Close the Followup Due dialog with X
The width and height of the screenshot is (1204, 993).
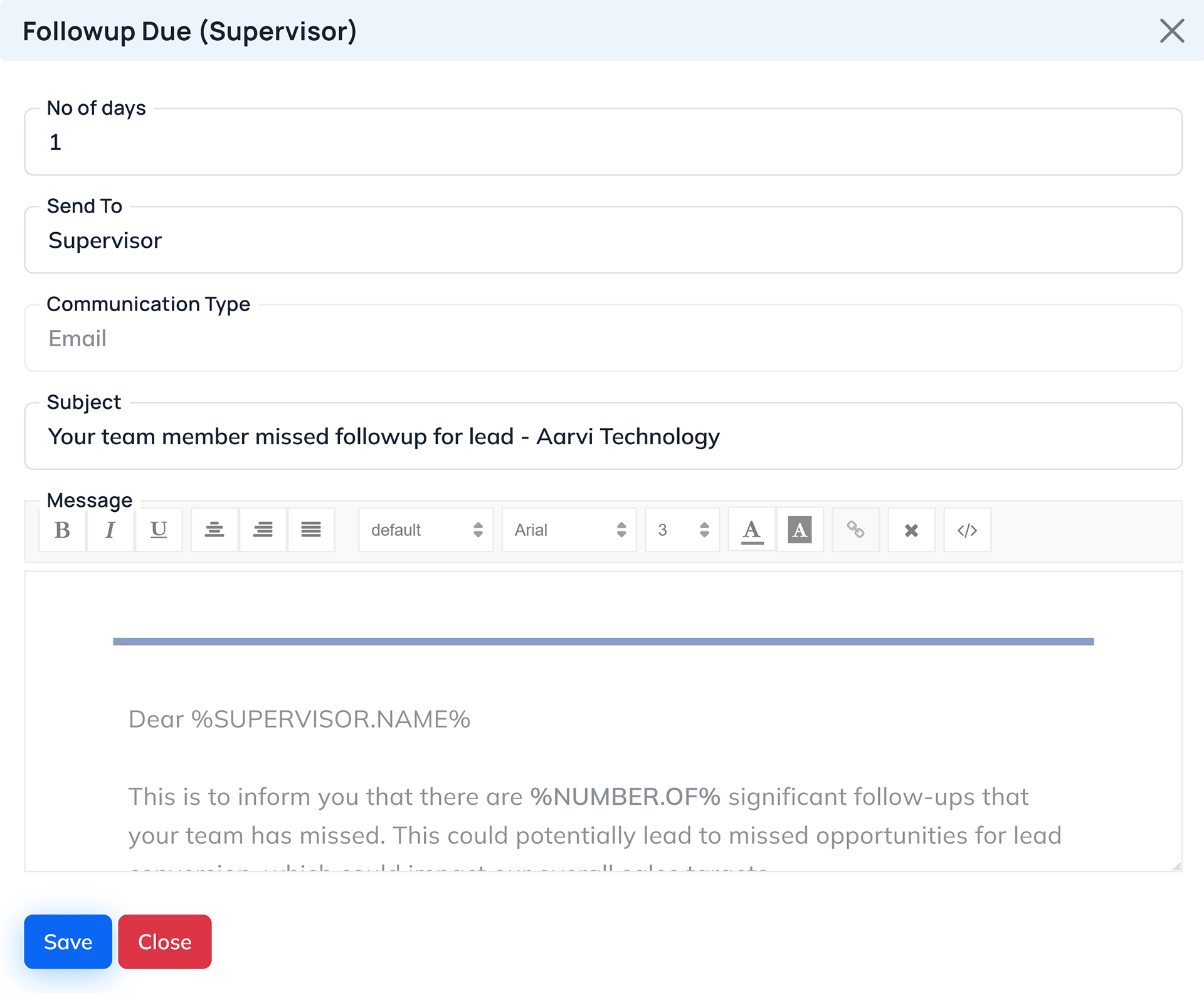(x=1171, y=31)
